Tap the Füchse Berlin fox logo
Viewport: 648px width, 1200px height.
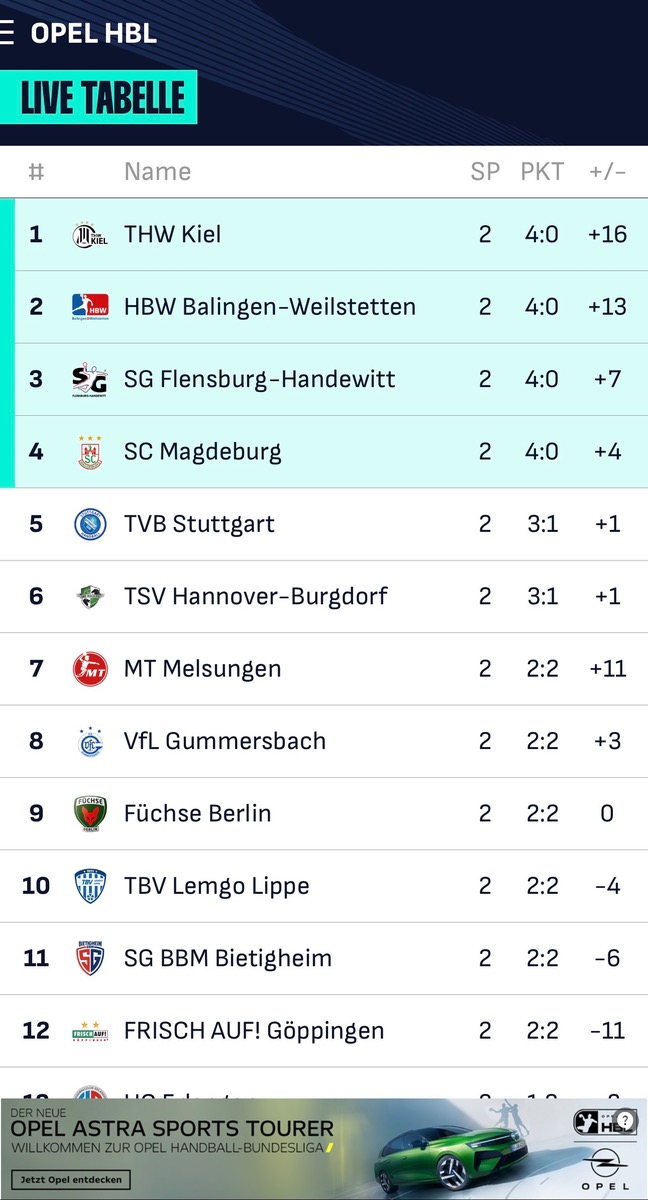coord(90,813)
